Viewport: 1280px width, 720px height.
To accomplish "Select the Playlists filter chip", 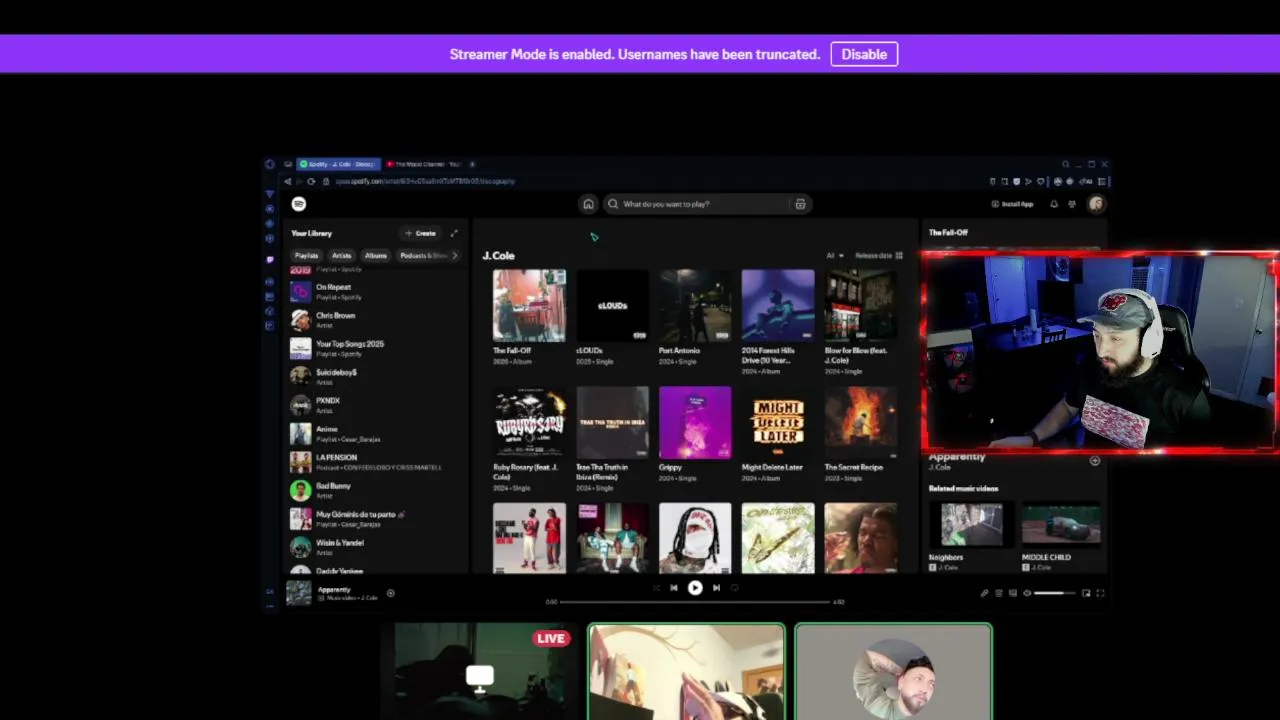I will 306,255.
